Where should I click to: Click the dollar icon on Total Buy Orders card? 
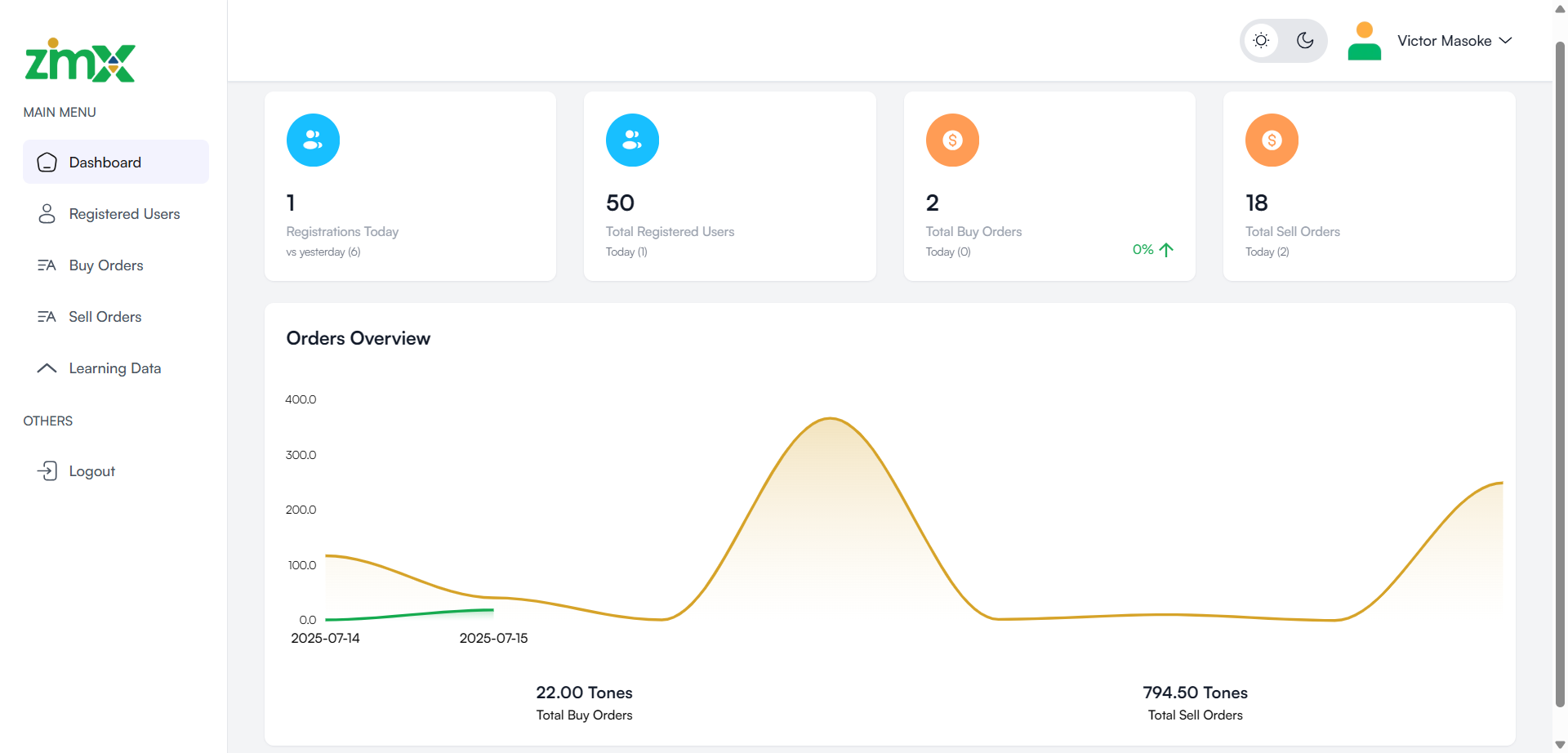point(951,140)
